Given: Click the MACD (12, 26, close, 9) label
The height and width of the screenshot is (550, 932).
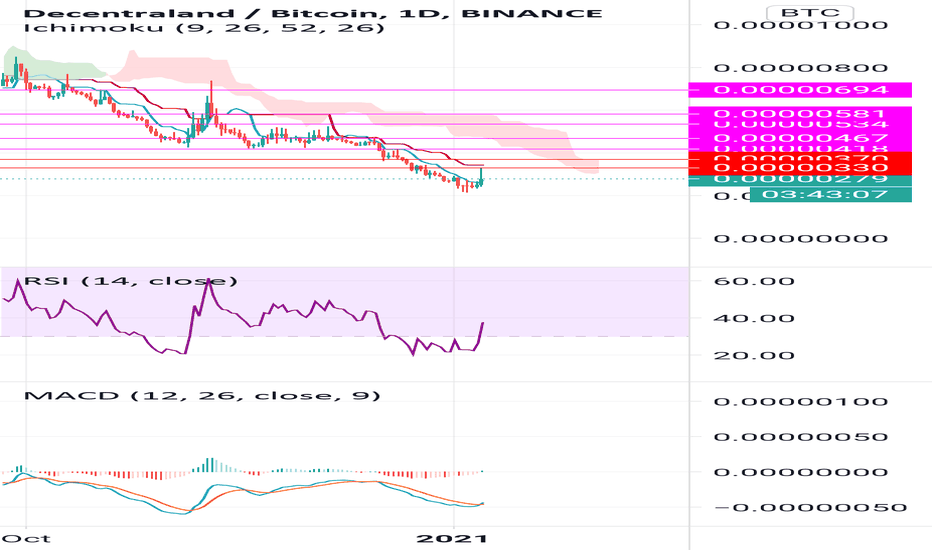Looking at the screenshot, I should [x=202, y=395].
